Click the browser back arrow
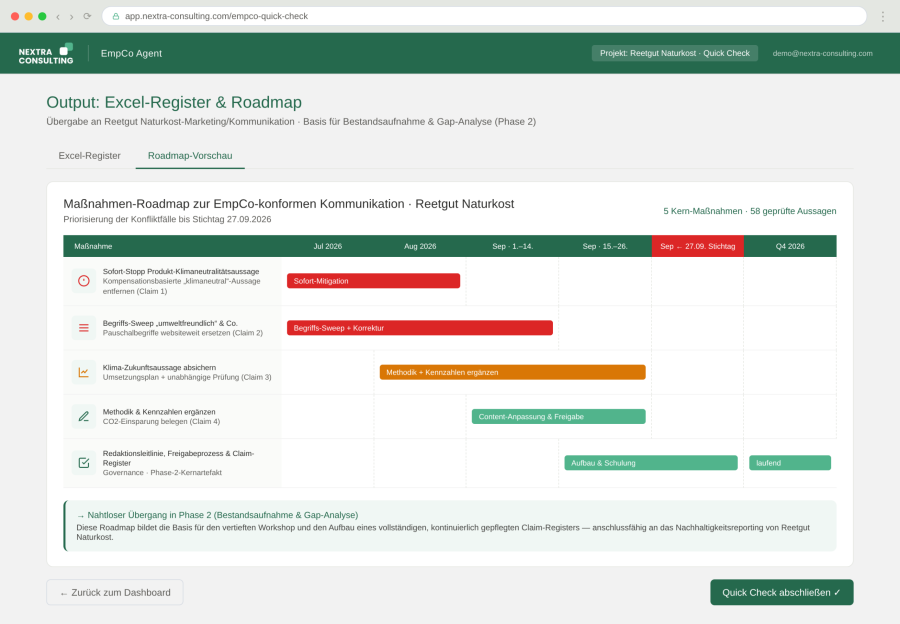The width and height of the screenshot is (900, 624). point(58,17)
